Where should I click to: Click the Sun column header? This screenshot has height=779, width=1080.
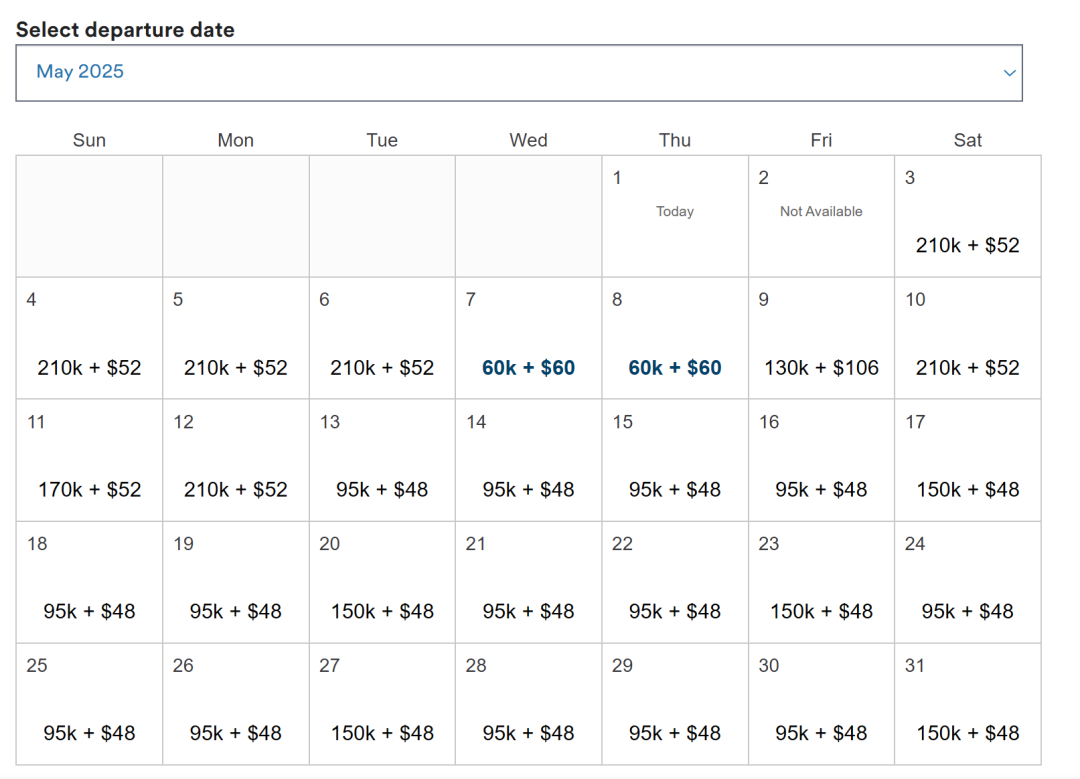coord(90,140)
